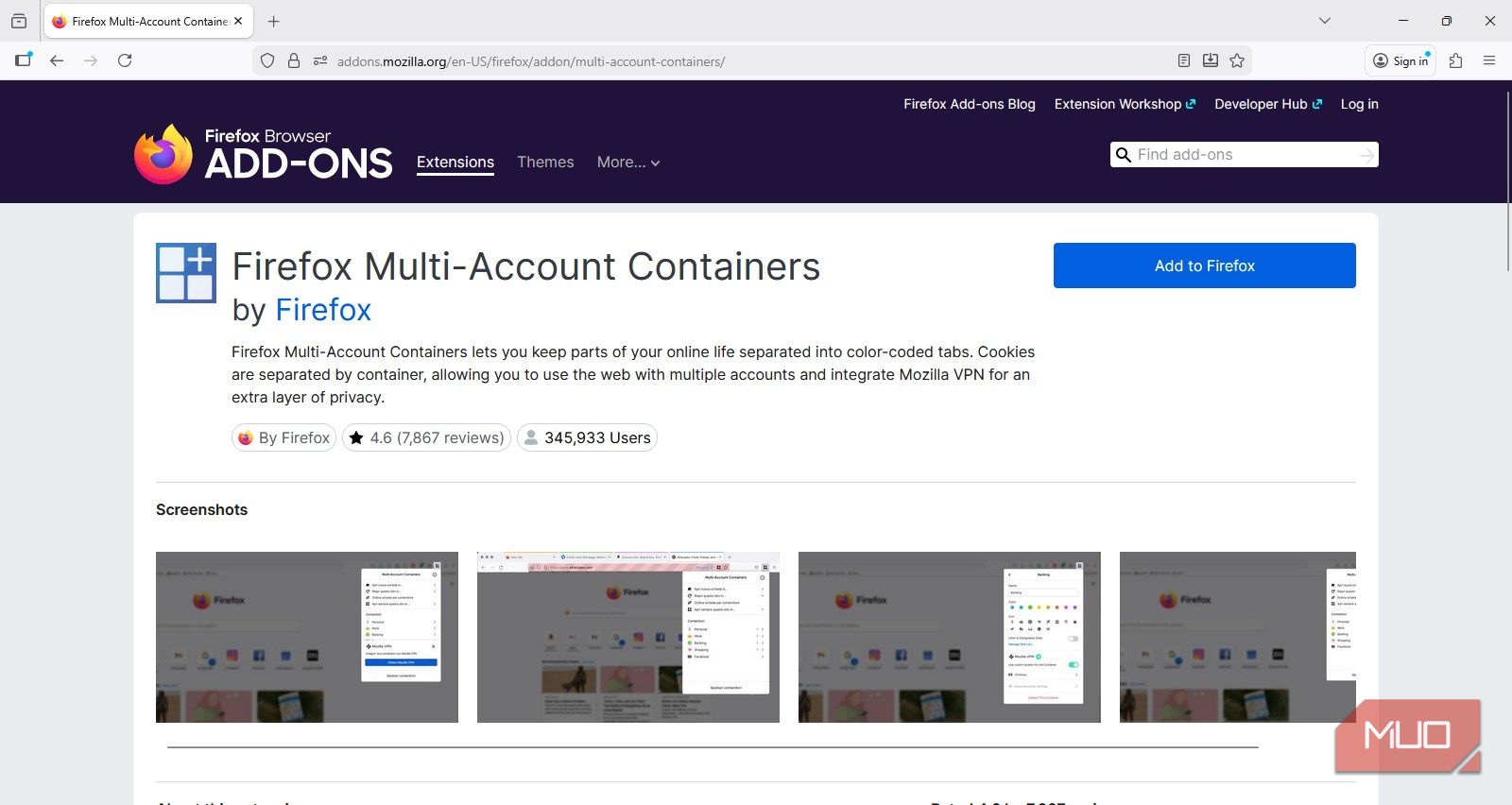
Task: Submit search with the arrow in Find add-ons
Action: pyautogui.click(x=1366, y=155)
